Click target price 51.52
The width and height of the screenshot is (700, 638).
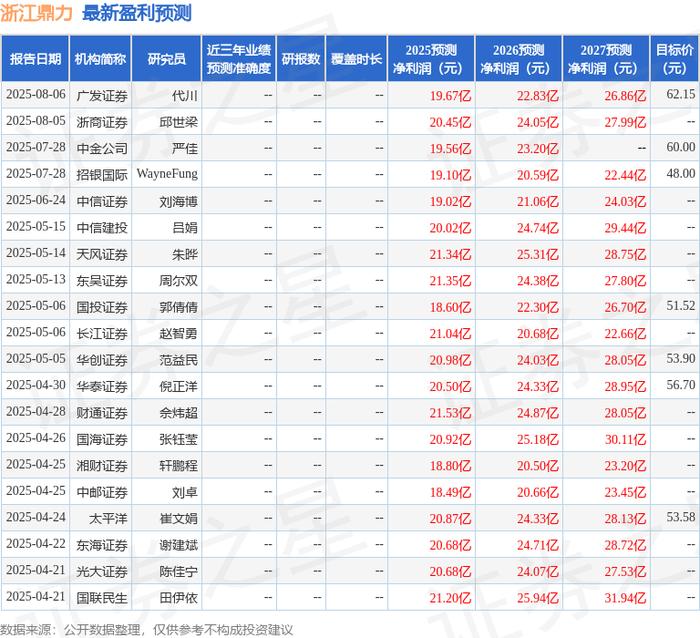pyautogui.click(x=681, y=306)
